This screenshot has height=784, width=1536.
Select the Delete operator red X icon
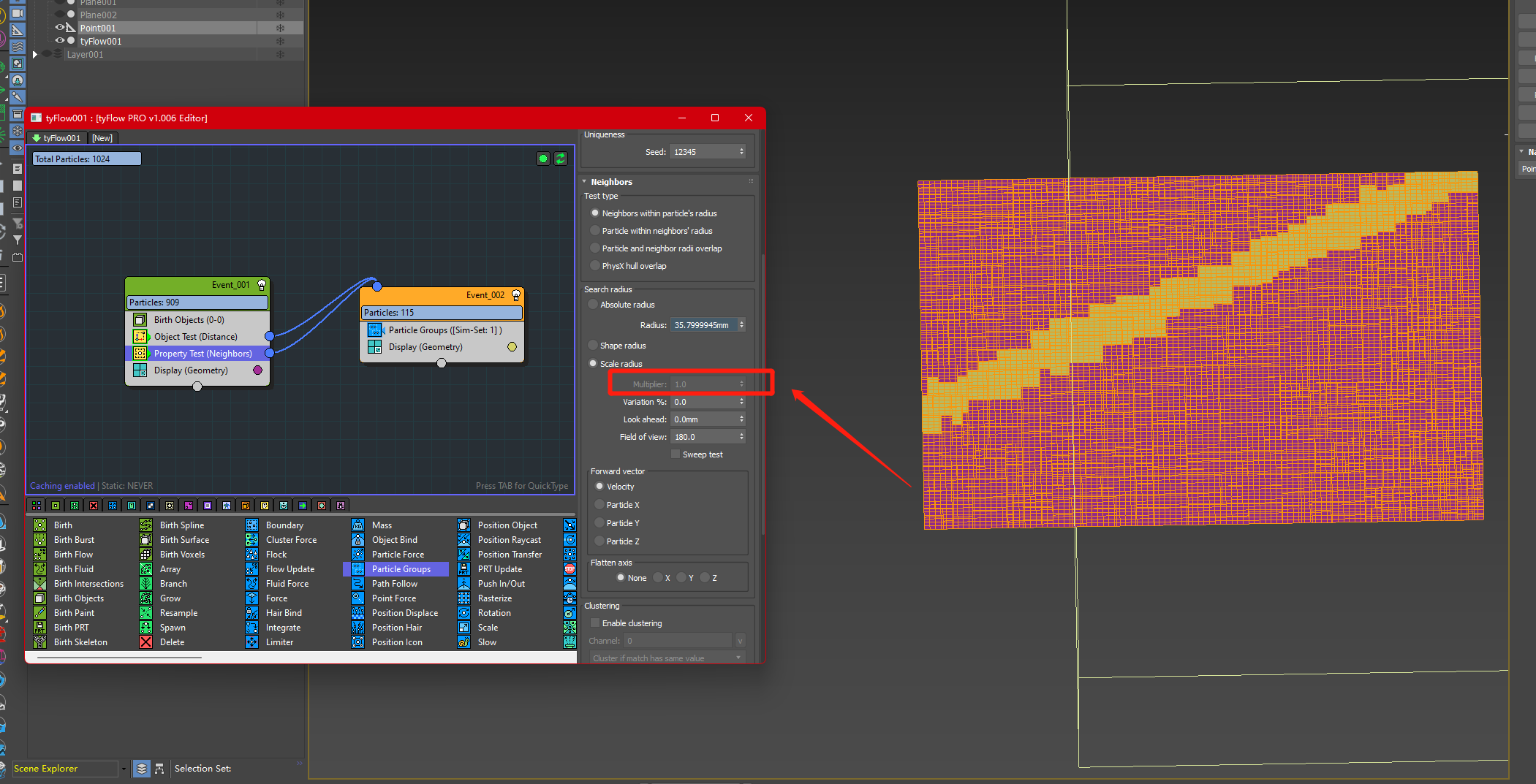(145, 642)
